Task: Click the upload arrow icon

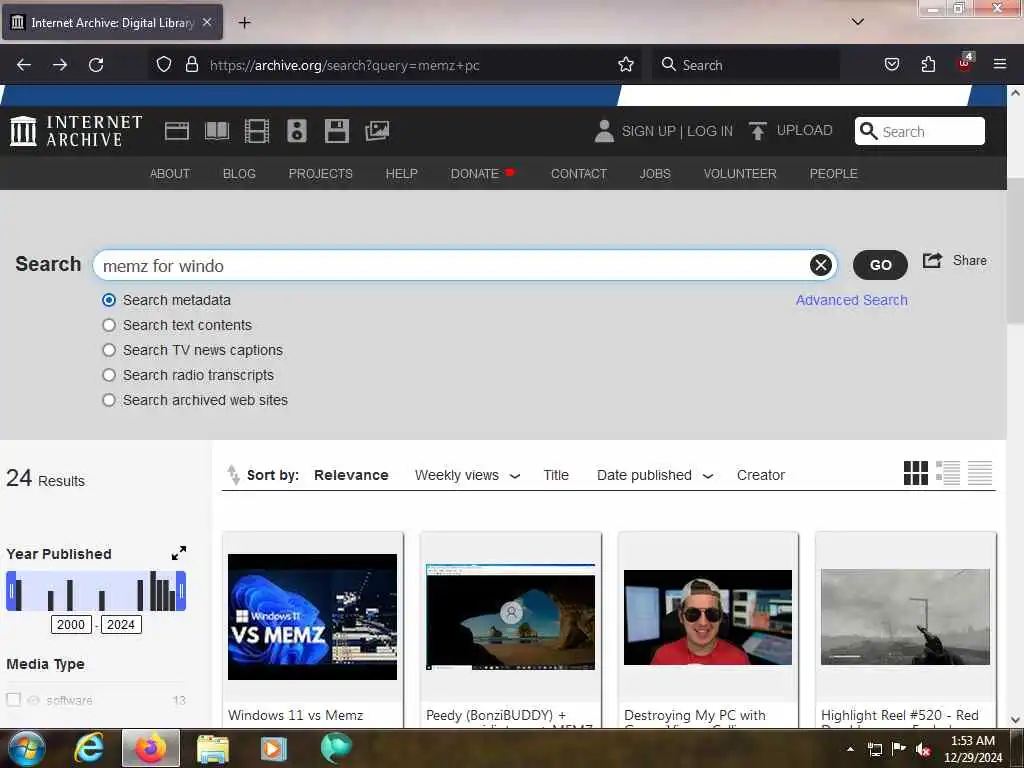Action: 758,131
